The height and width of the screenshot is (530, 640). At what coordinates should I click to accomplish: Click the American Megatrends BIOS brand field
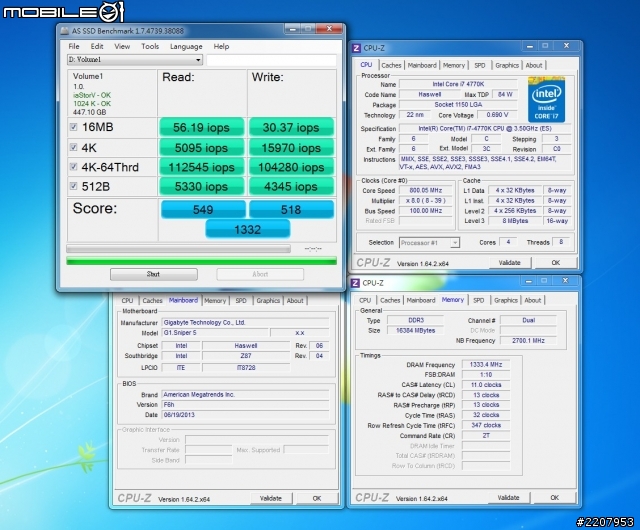click(245, 394)
